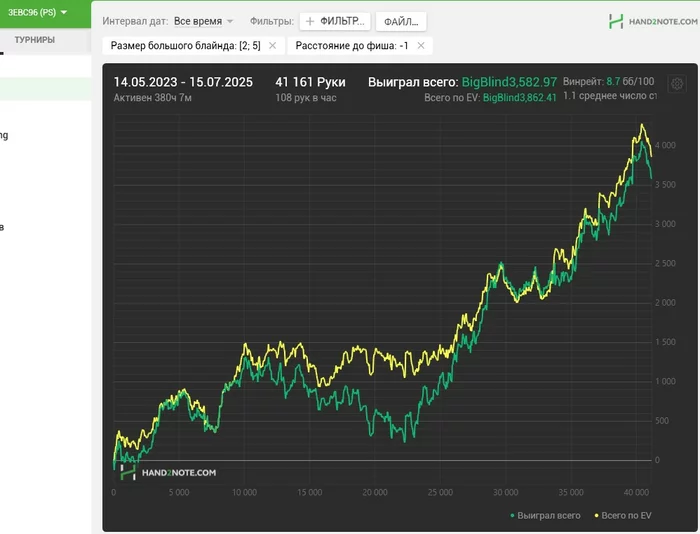The height and width of the screenshot is (534, 700).
Task: Toggle the Всего по EV legend series
Action: pos(623,516)
